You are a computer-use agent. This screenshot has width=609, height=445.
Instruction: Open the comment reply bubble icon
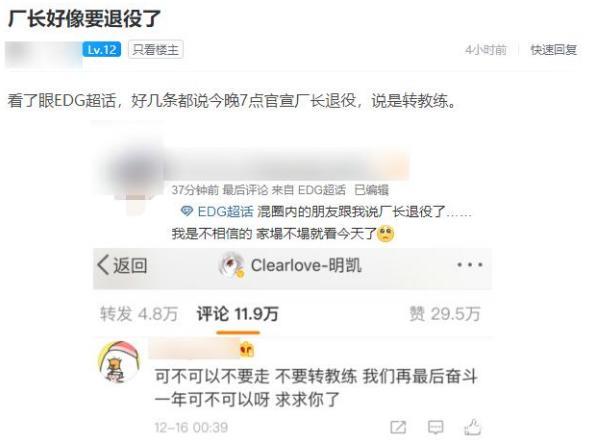(435, 427)
